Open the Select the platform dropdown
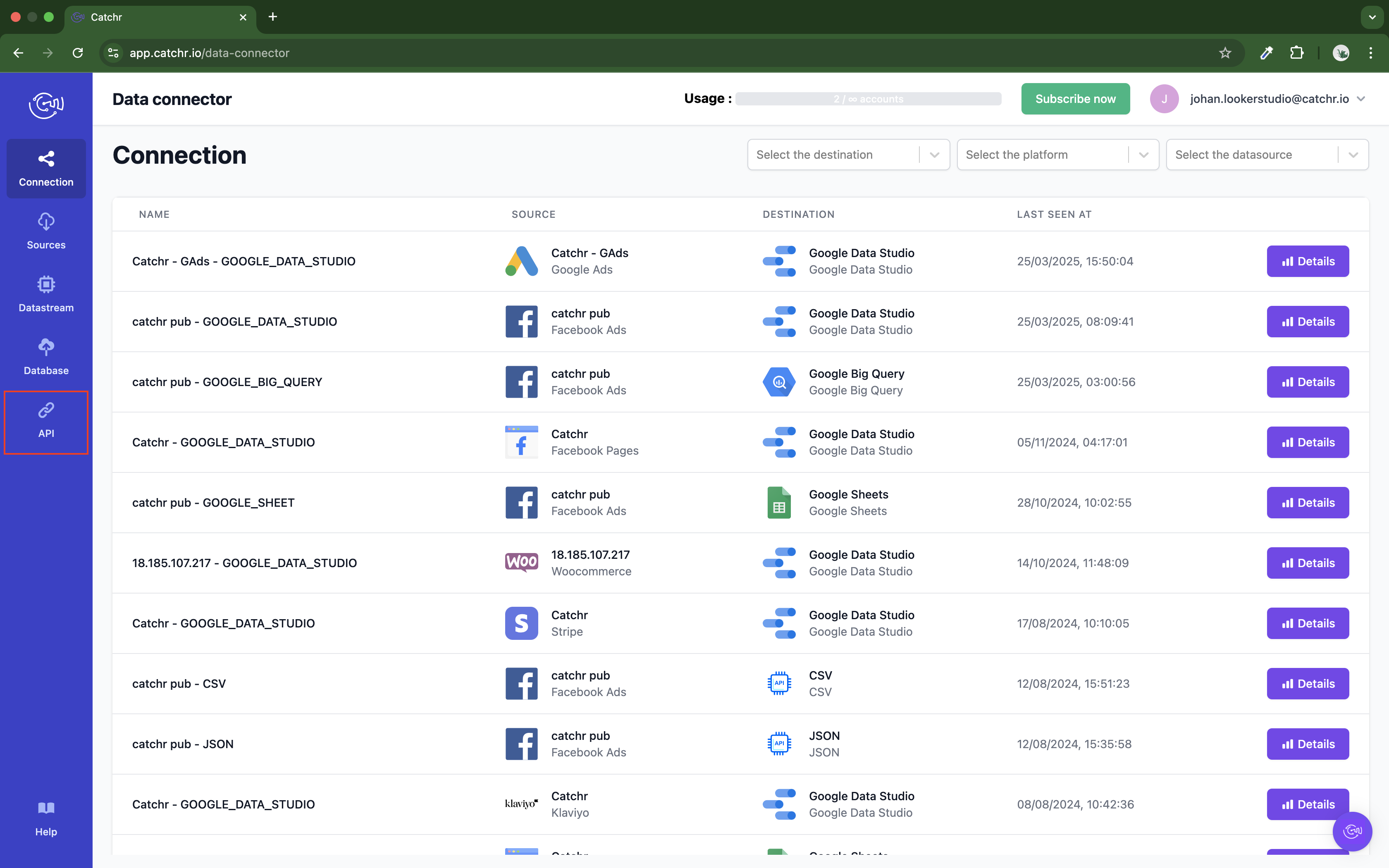1389x868 pixels. pos(1058,155)
